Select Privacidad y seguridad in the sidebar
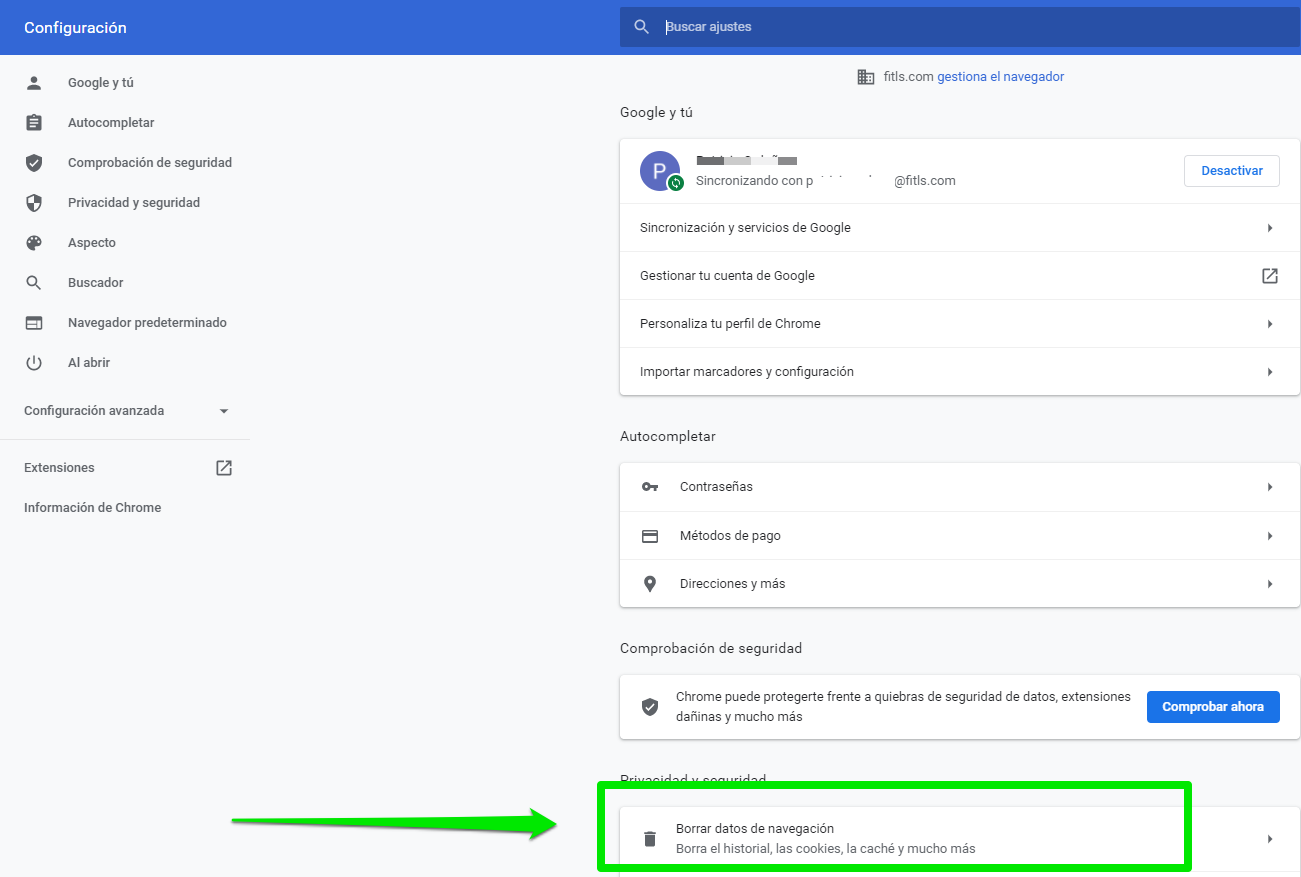This screenshot has height=877, width=1301. pyautogui.click(x=134, y=203)
